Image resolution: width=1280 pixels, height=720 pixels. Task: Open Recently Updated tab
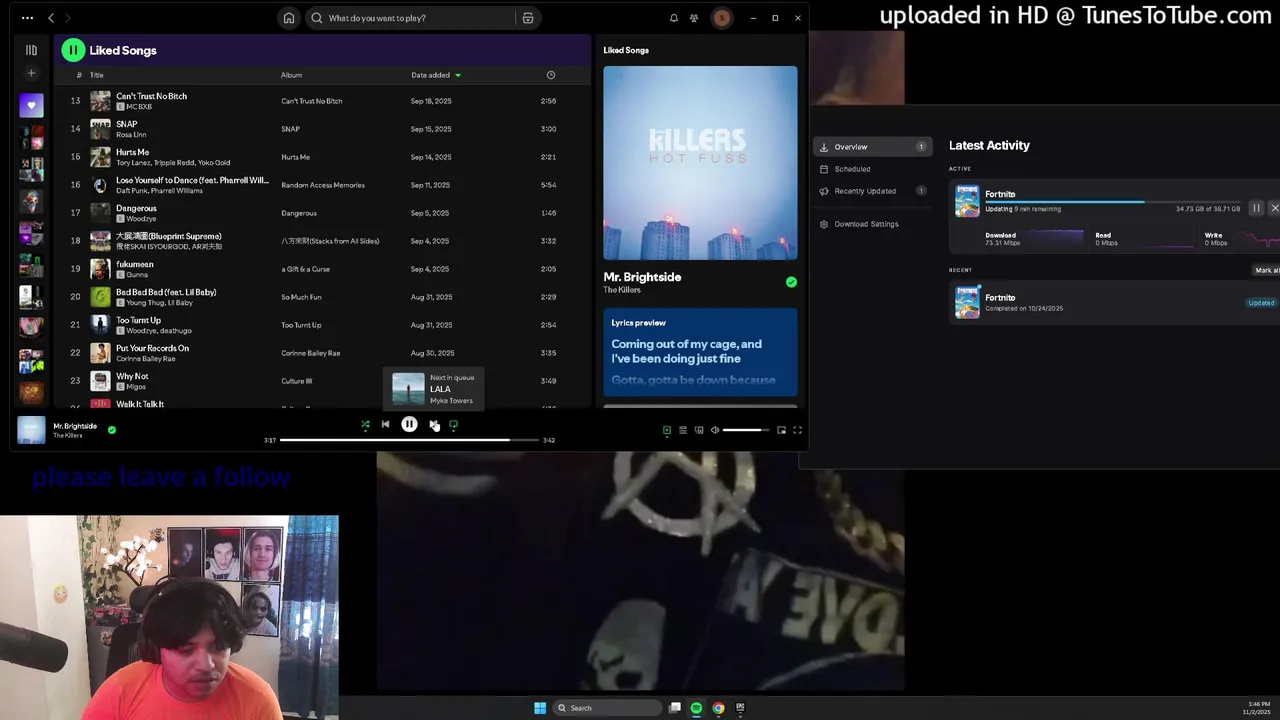coord(871,191)
